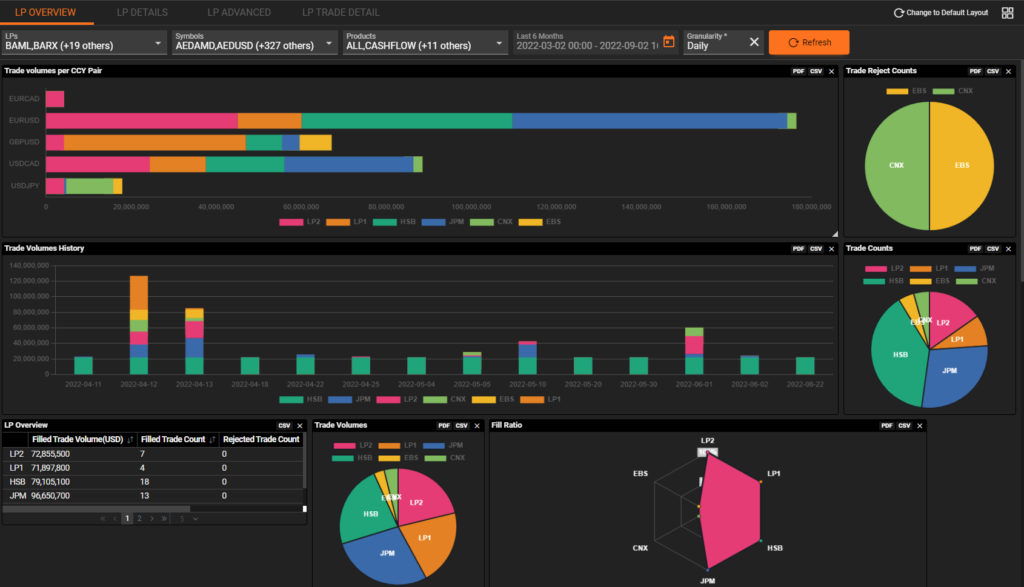Toggle the CNX legend in Trade Reject Counts
1024x587 pixels.
[956, 90]
